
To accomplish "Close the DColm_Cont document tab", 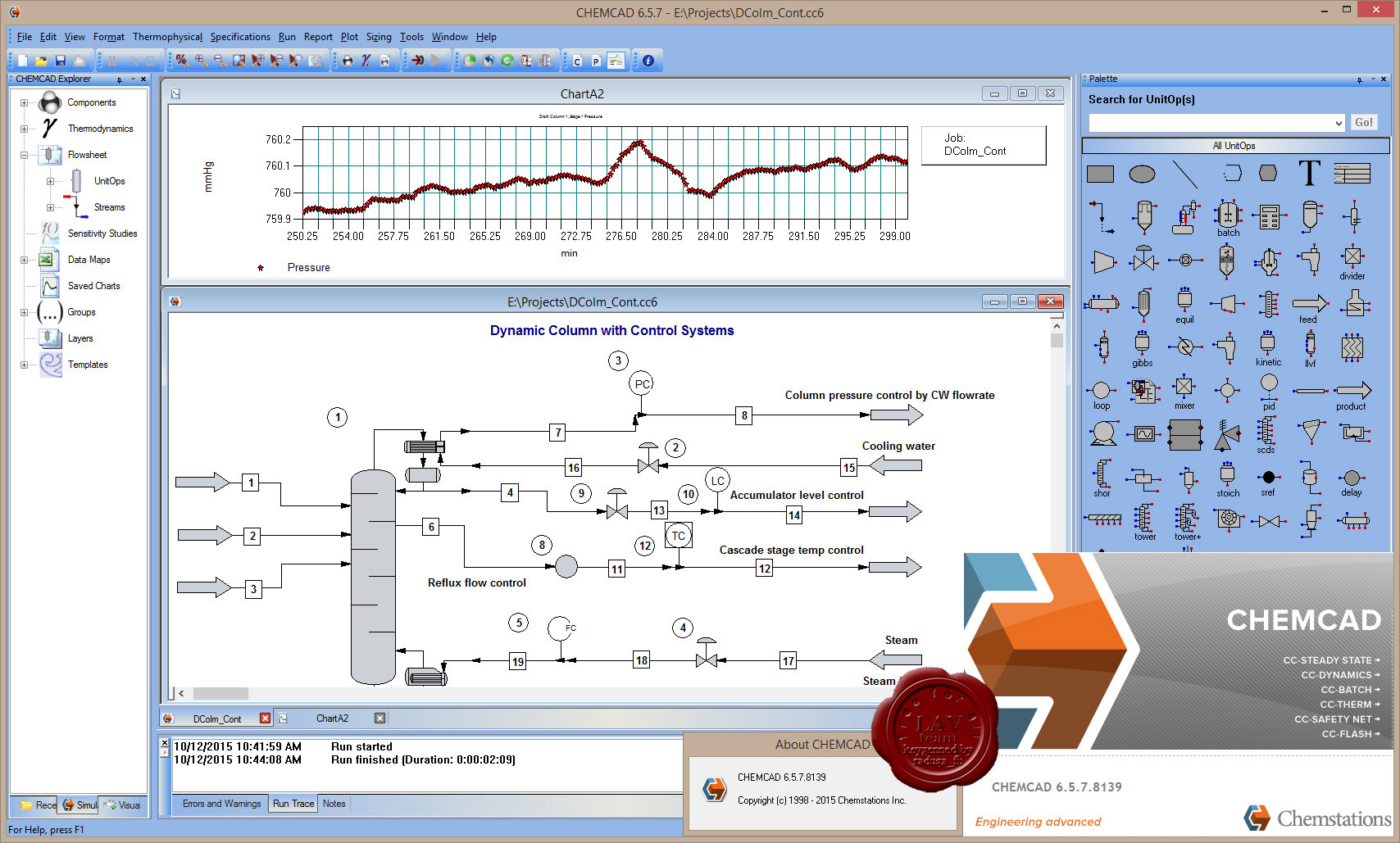I will [x=265, y=718].
